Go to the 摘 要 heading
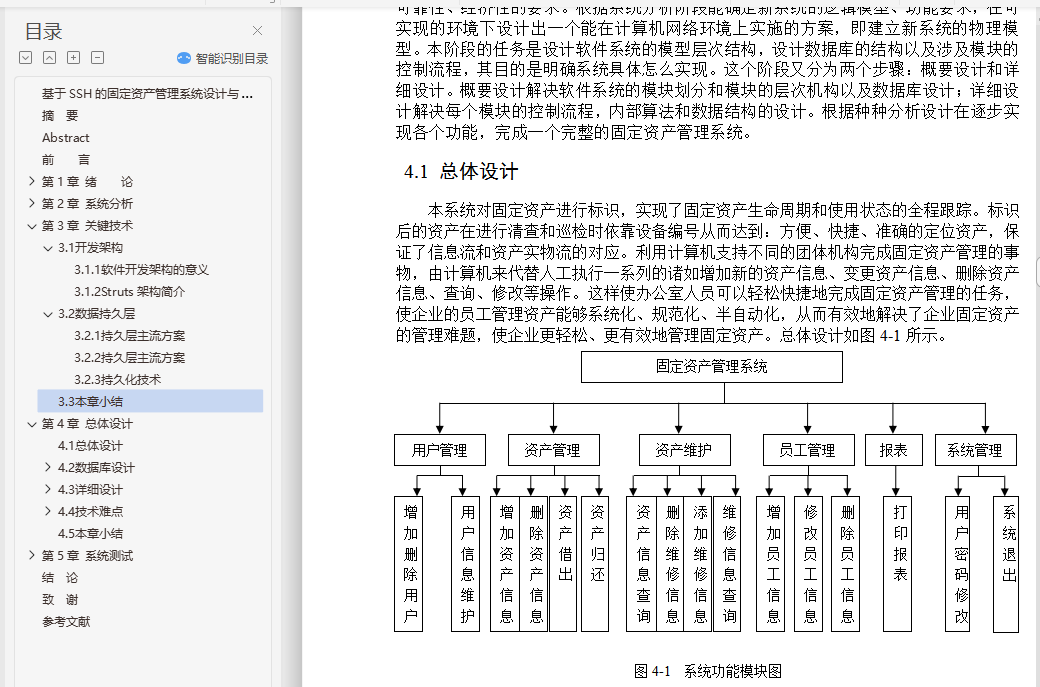Viewport: 1040px width, 687px height. [60, 115]
